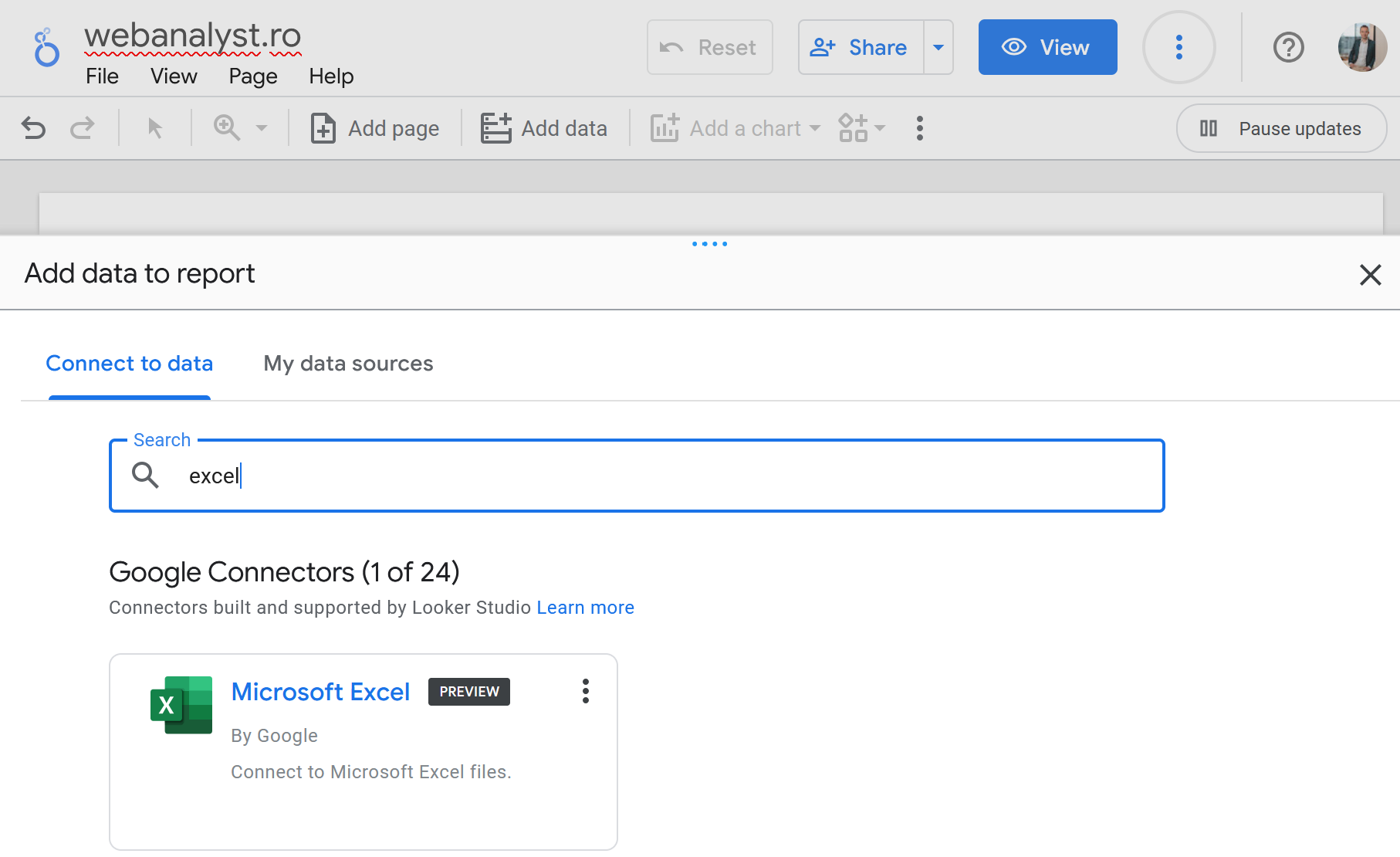1400x857 pixels.
Task: Select the Connect to data tab
Action: [x=130, y=364]
